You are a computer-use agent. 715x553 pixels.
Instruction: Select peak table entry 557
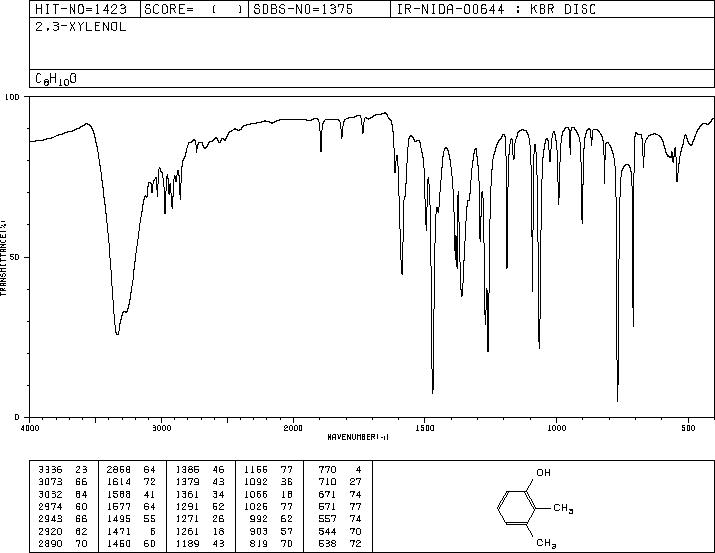click(327, 519)
